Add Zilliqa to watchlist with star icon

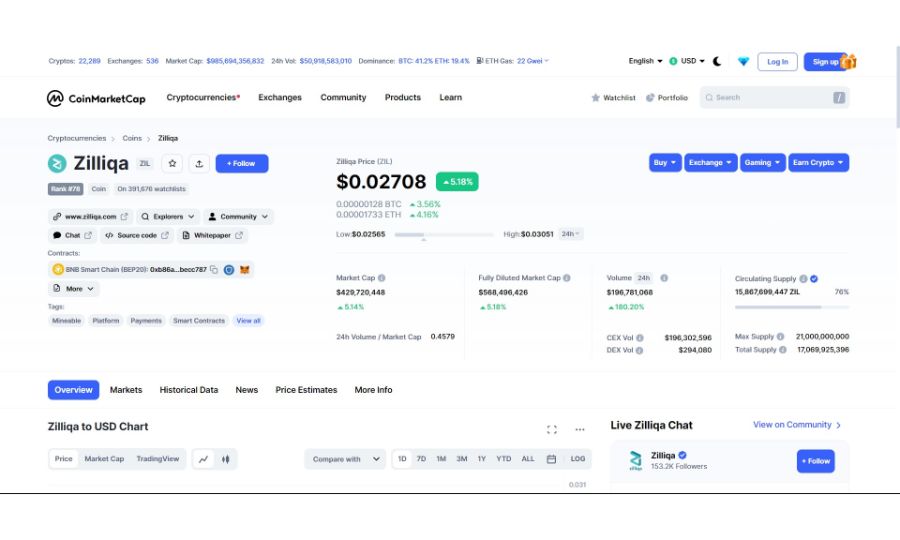172,164
